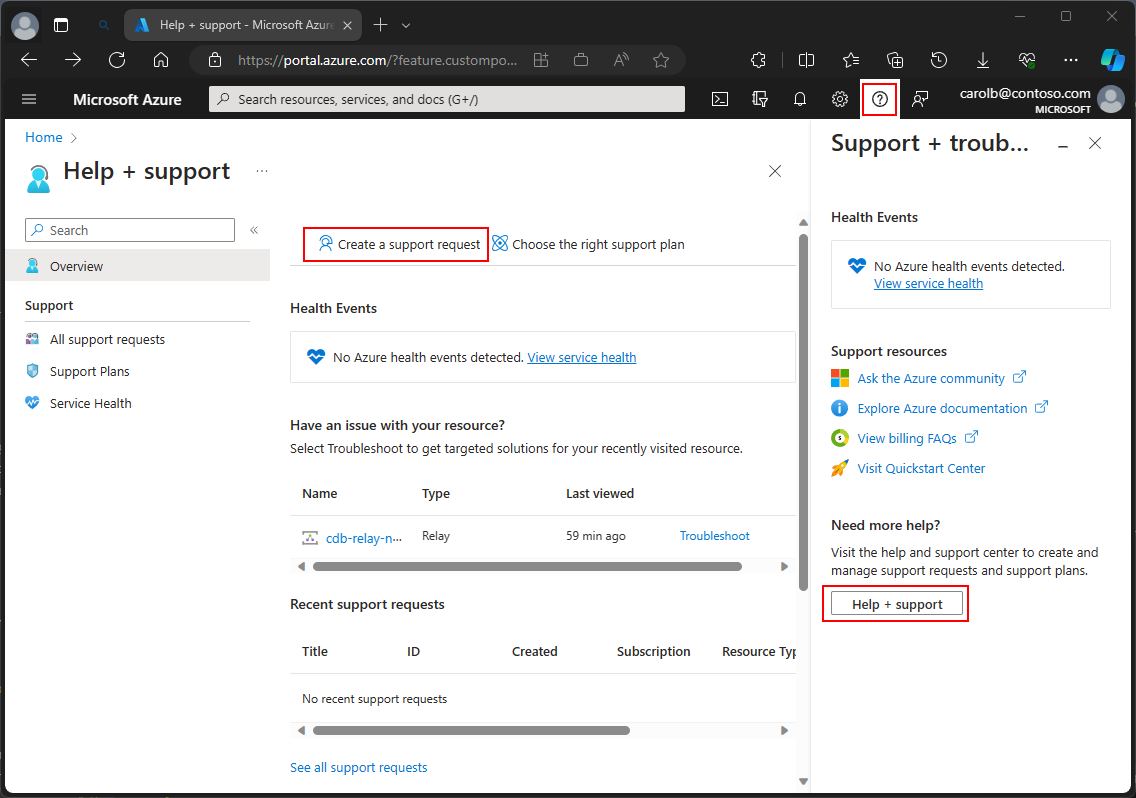1136x798 pixels.
Task: Select Overview in the side menu
Action: (138, 266)
